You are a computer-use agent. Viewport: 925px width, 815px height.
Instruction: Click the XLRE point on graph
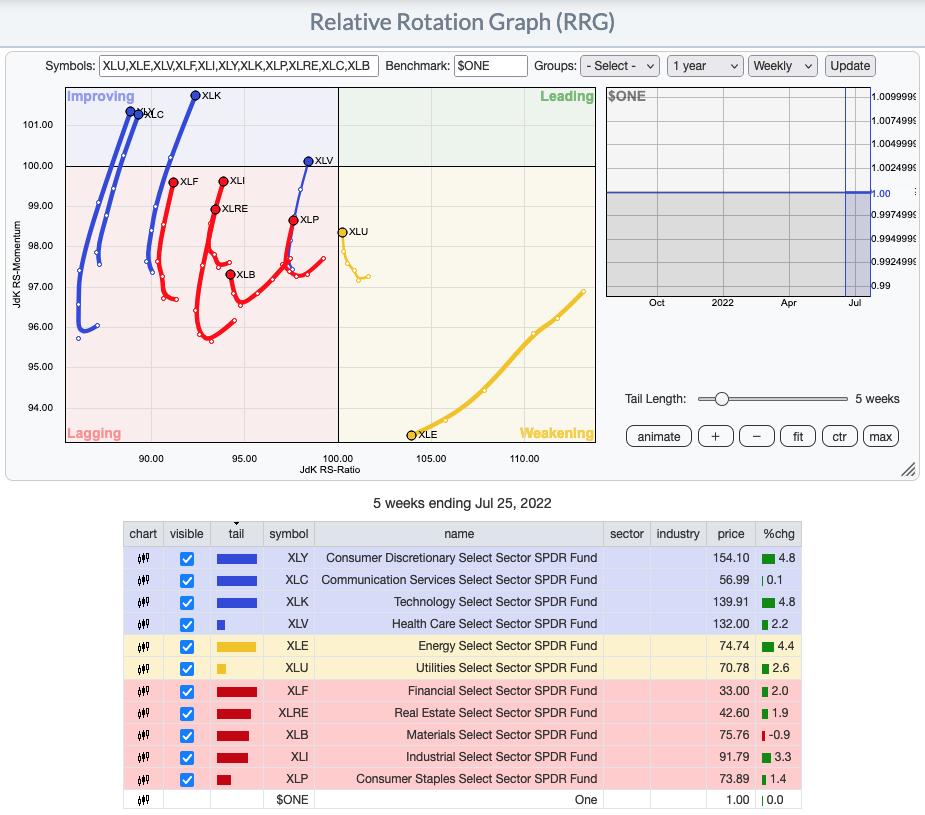(216, 209)
